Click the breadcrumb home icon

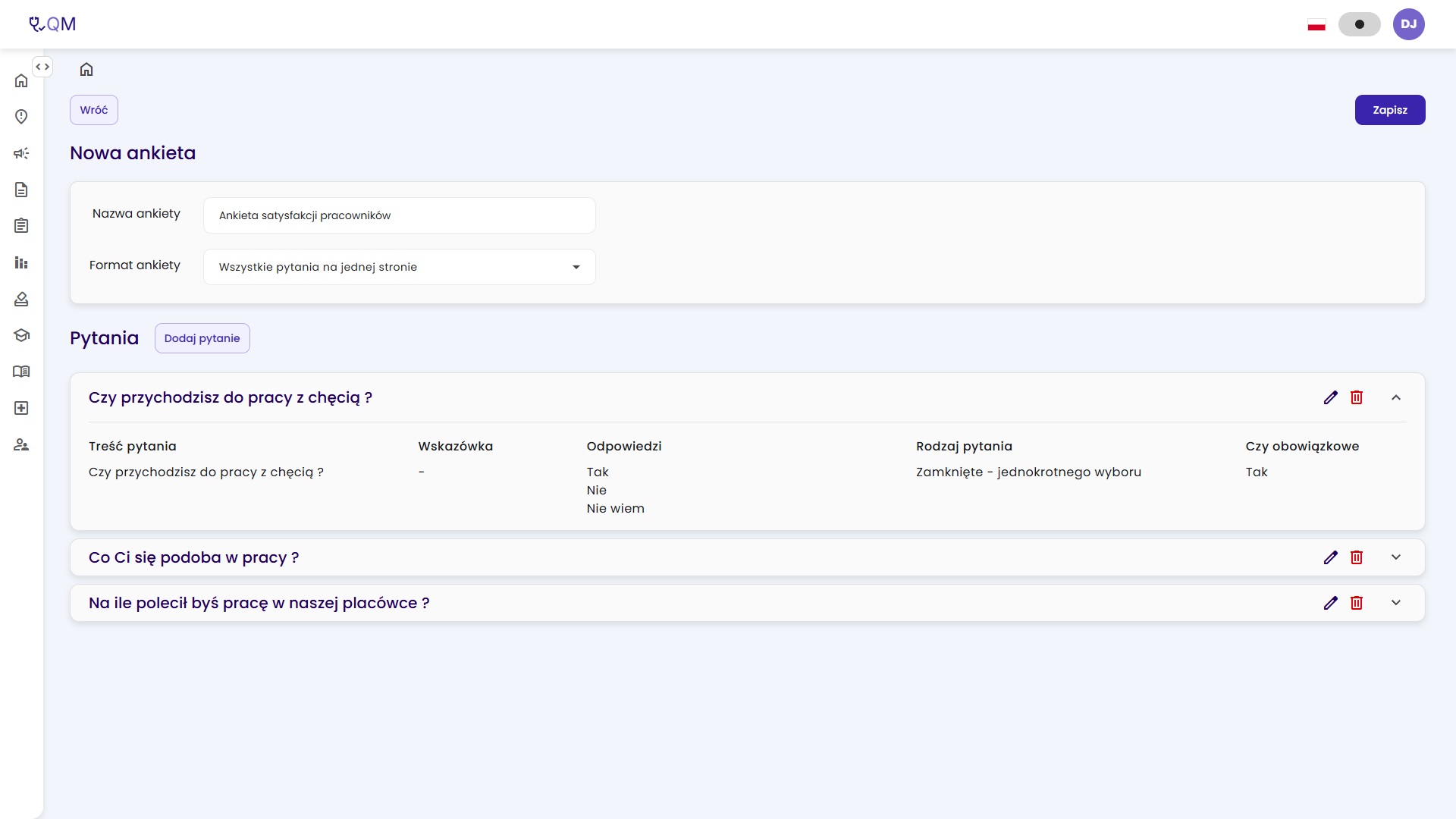[x=86, y=69]
